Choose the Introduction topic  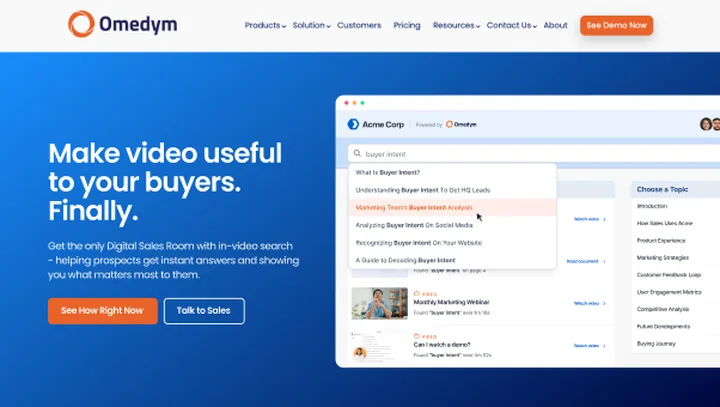pos(652,206)
